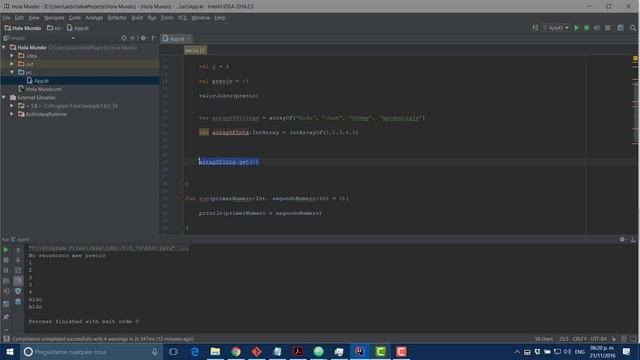Collapse the Hola Mundo project root
640x360 pixels.
click(x=4, y=47)
